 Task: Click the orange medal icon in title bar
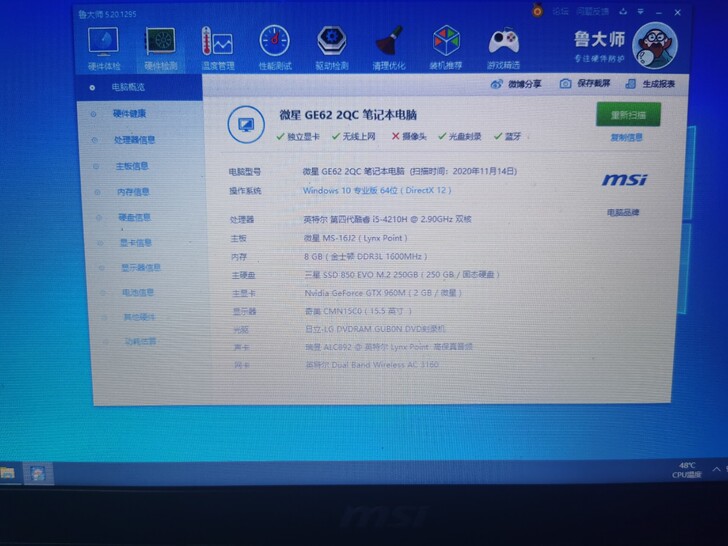point(537,10)
